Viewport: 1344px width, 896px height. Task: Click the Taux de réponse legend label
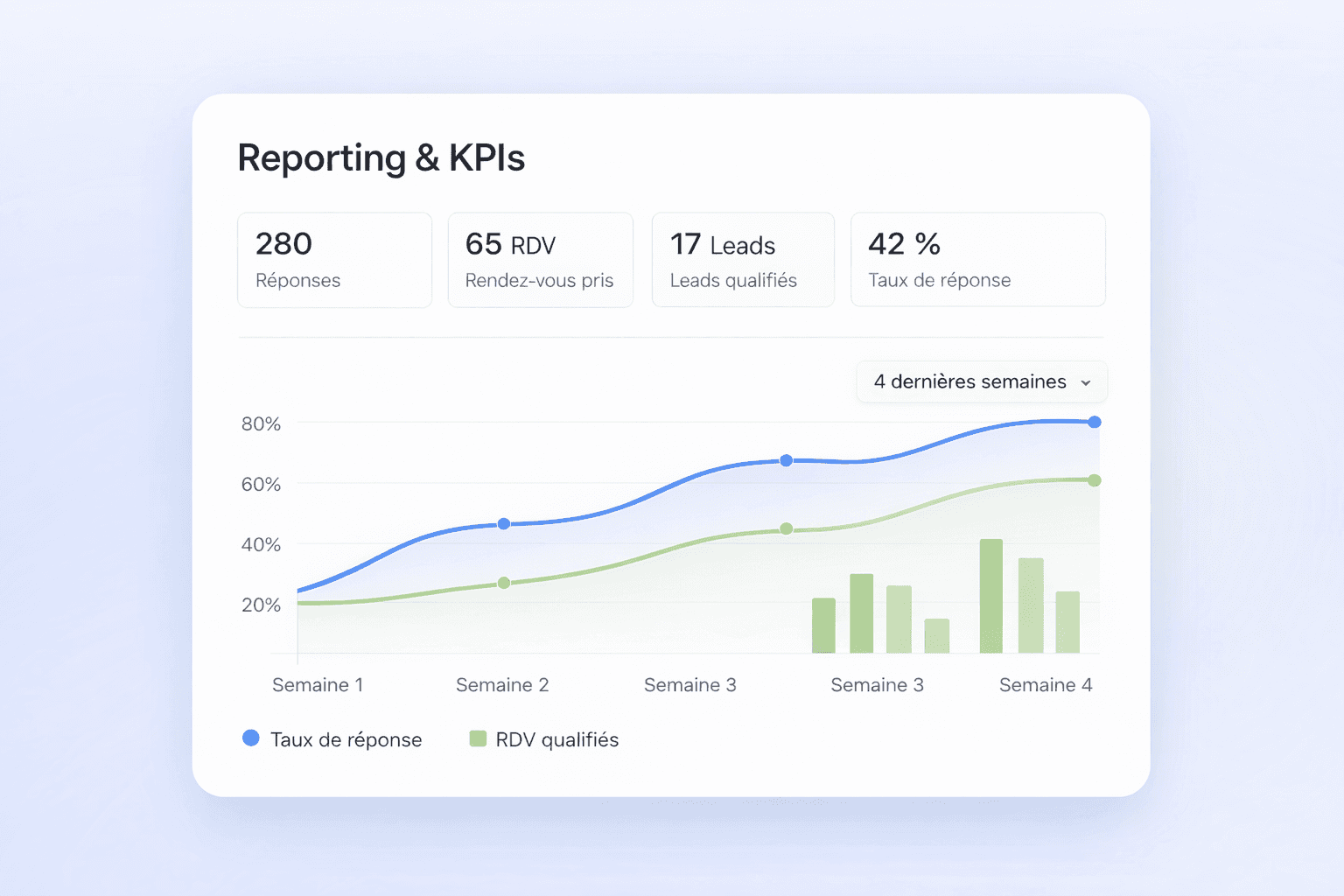pos(346,740)
